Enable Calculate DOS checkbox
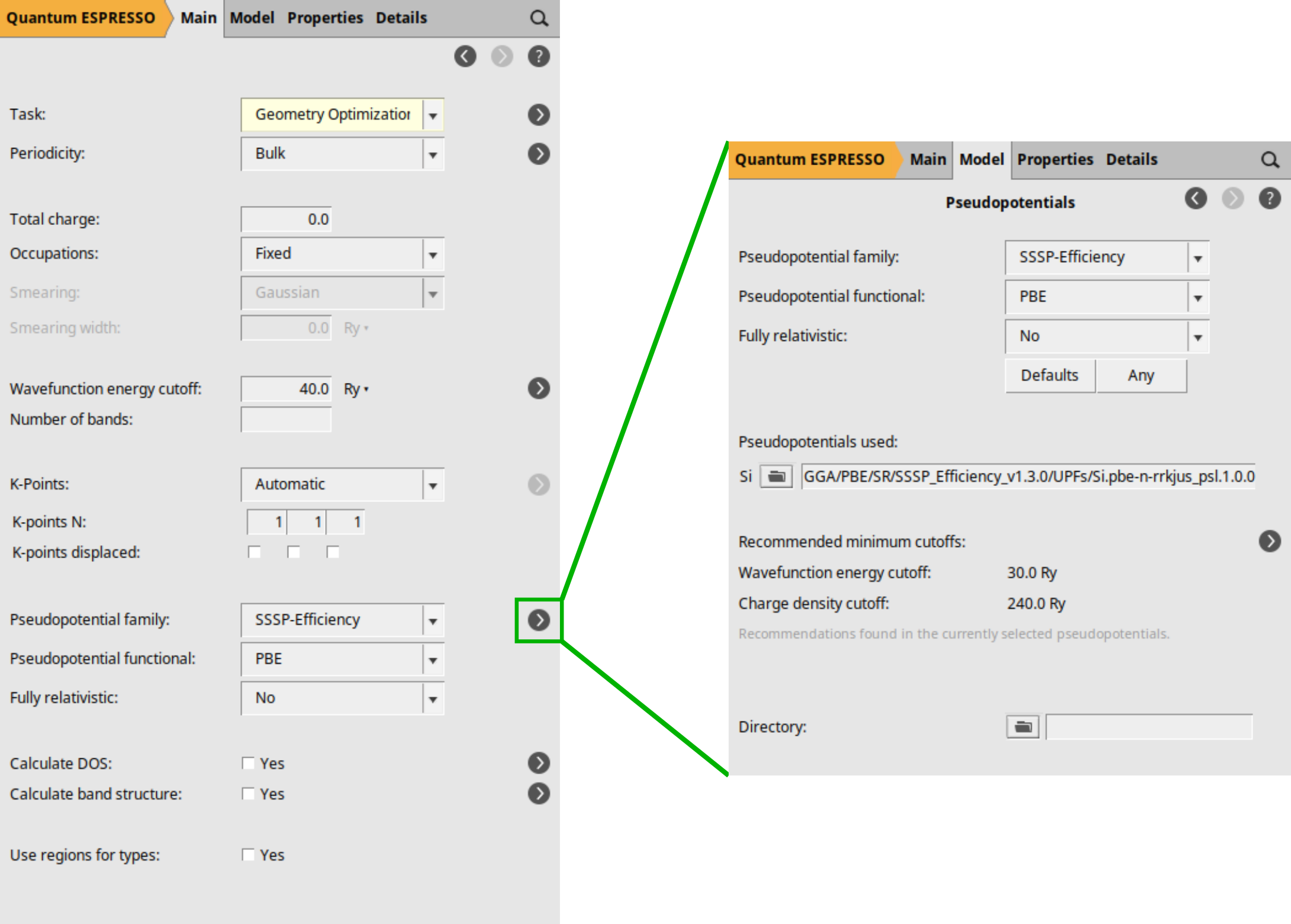Viewport: 1291px width, 924px height. (248, 763)
